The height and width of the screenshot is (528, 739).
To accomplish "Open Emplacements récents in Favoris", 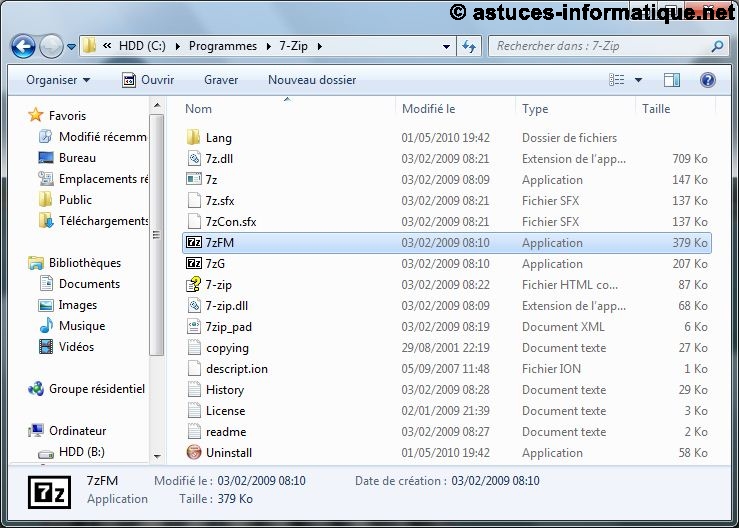I will (x=93, y=179).
